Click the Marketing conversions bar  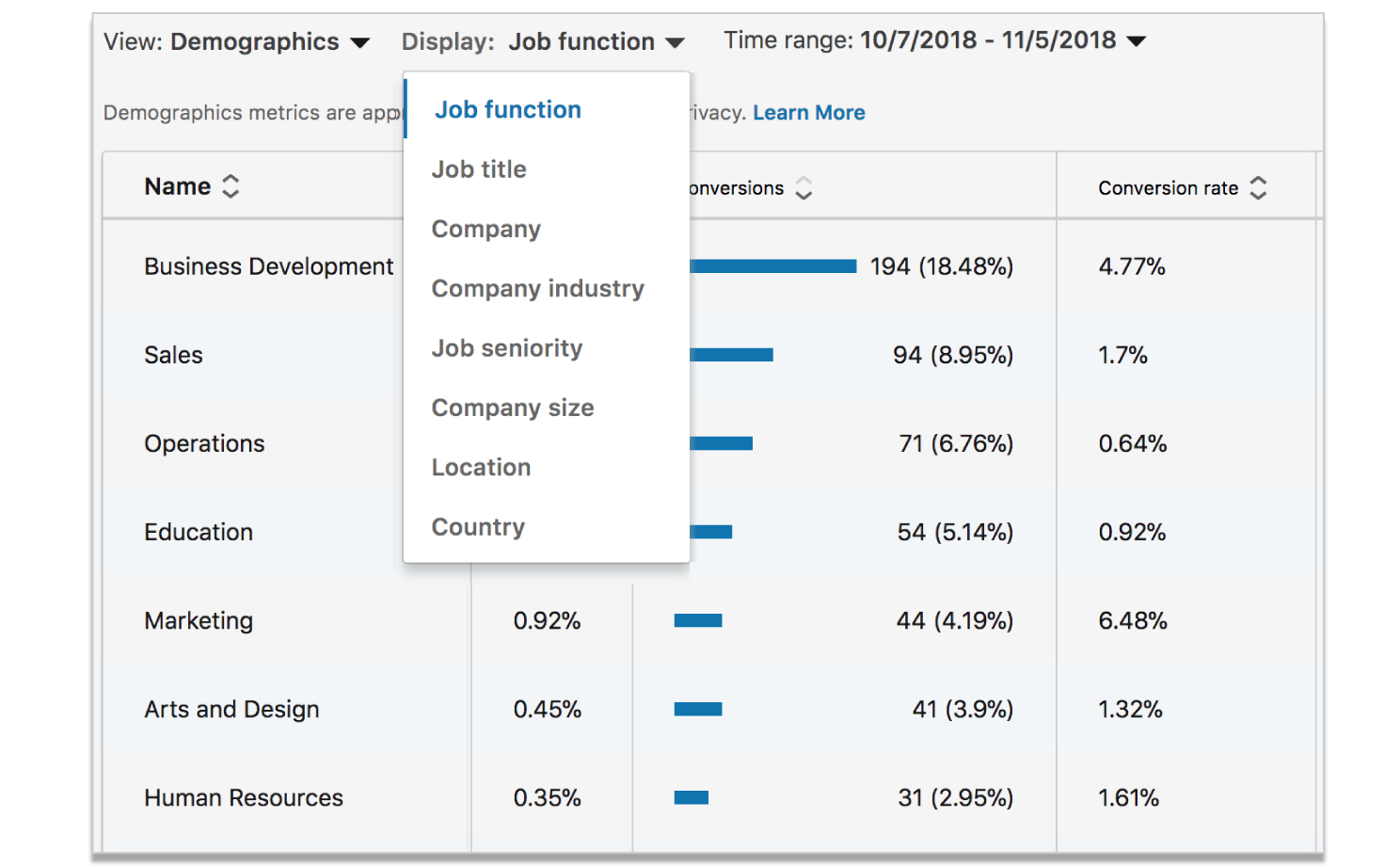(x=696, y=620)
